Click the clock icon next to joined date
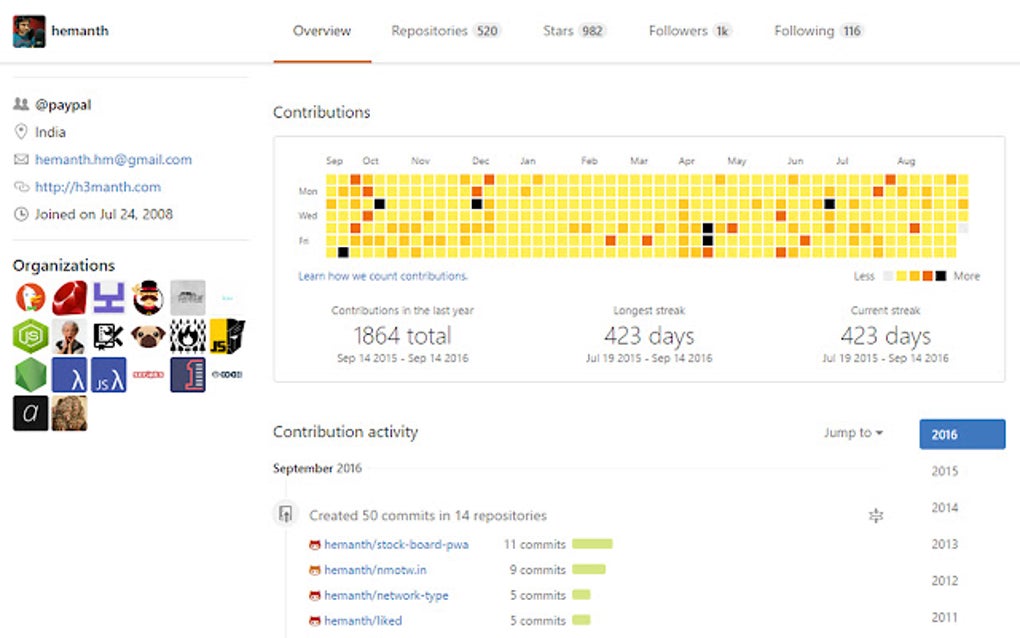 click(22, 214)
